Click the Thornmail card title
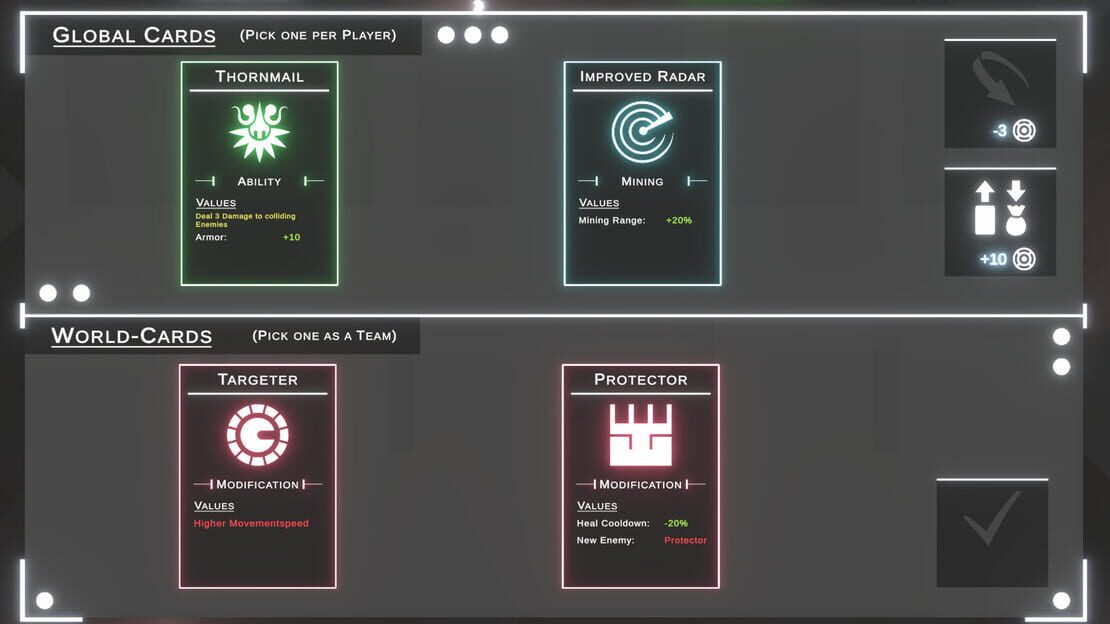1110x624 pixels. 259,76
